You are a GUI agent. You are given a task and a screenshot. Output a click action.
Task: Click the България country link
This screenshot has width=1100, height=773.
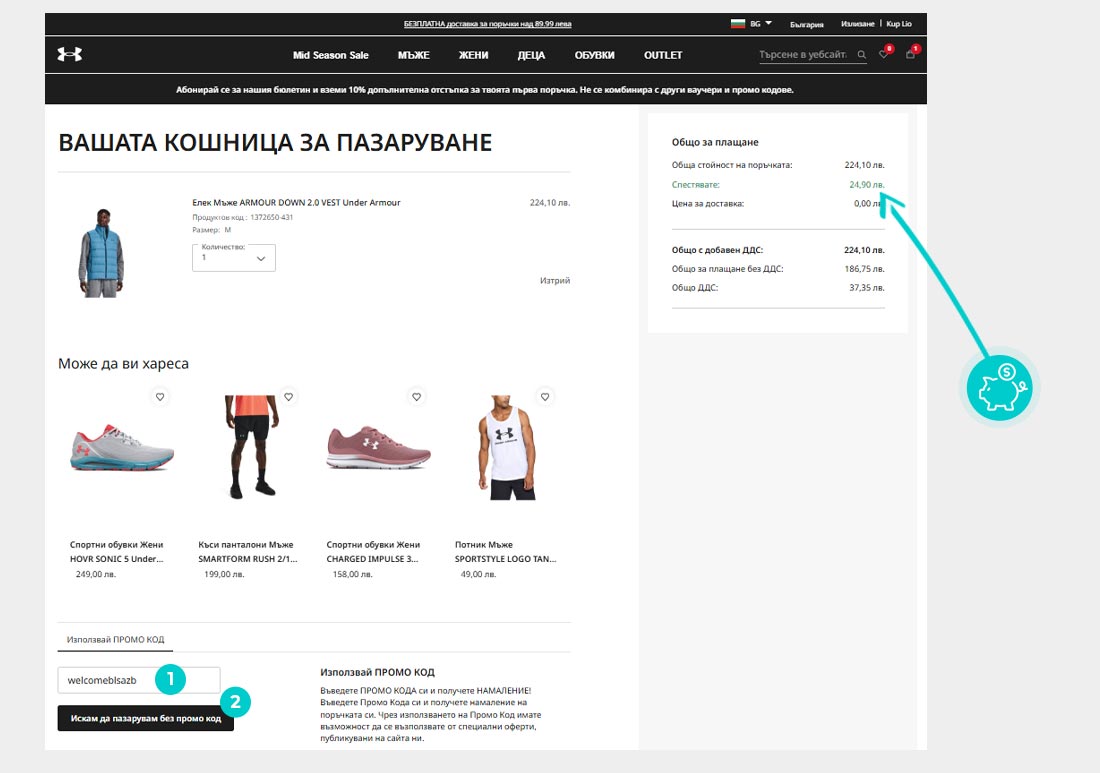click(807, 24)
